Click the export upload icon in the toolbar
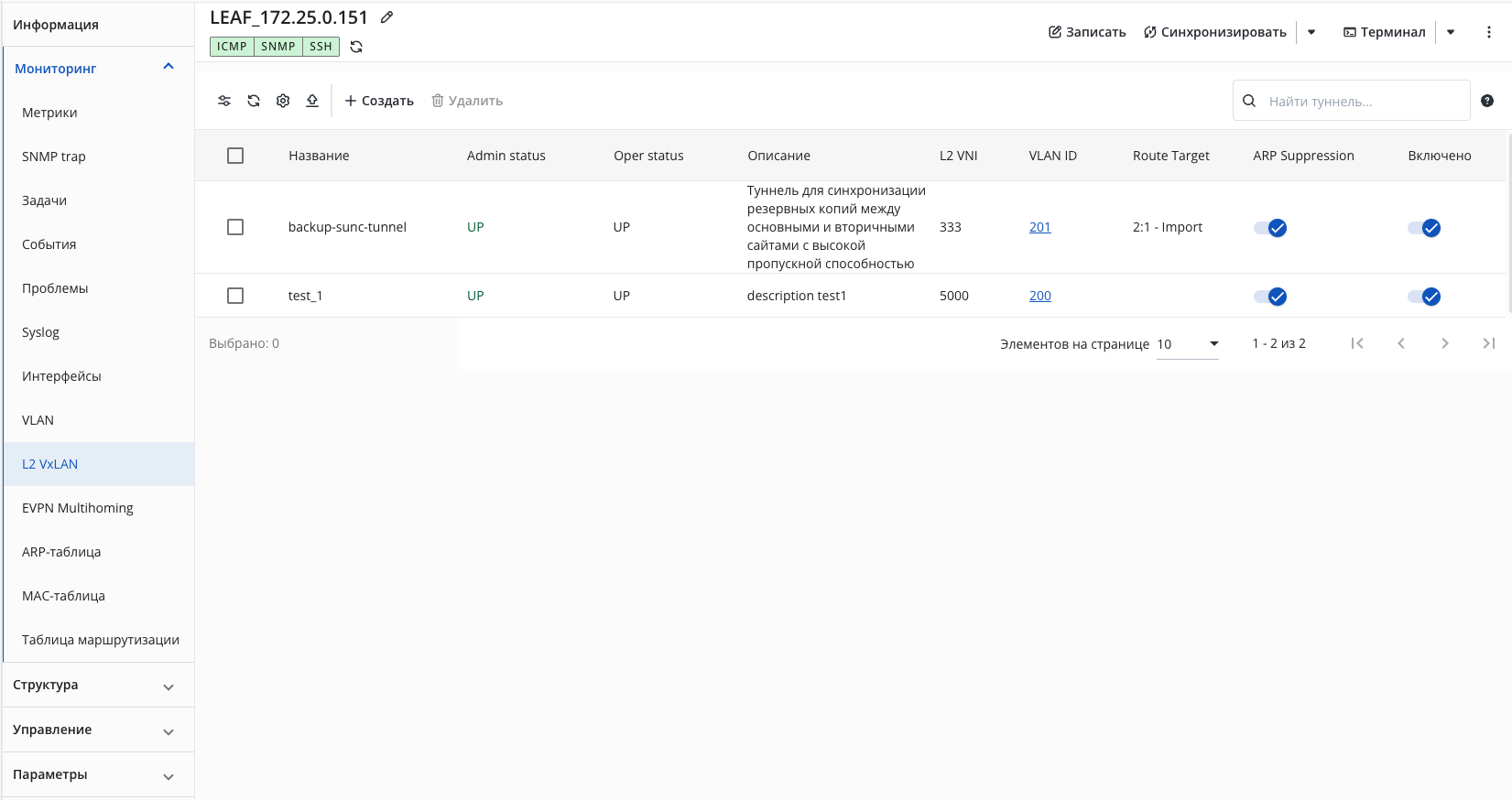 pos(312,101)
